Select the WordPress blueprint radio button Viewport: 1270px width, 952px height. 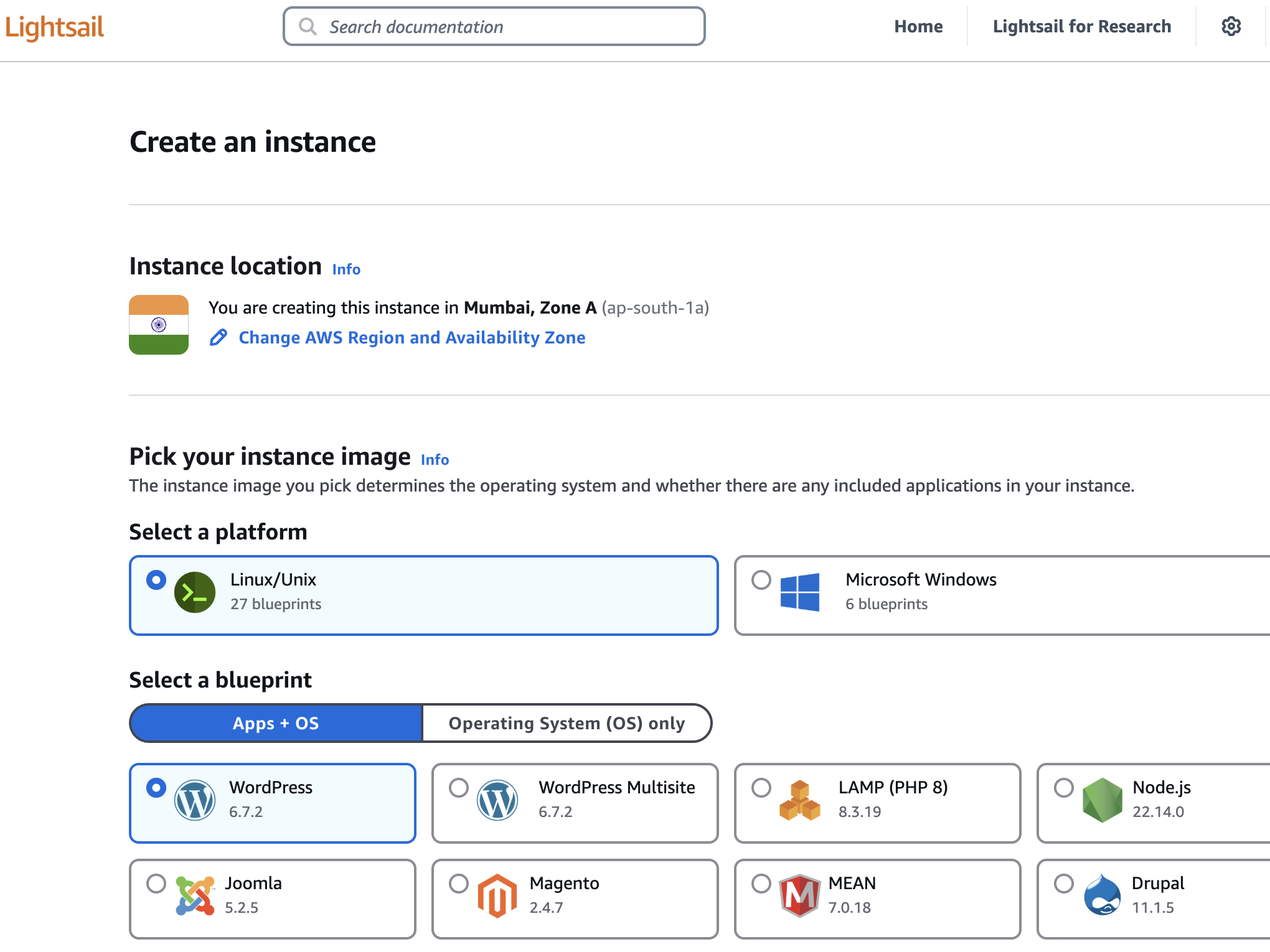[x=156, y=788]
